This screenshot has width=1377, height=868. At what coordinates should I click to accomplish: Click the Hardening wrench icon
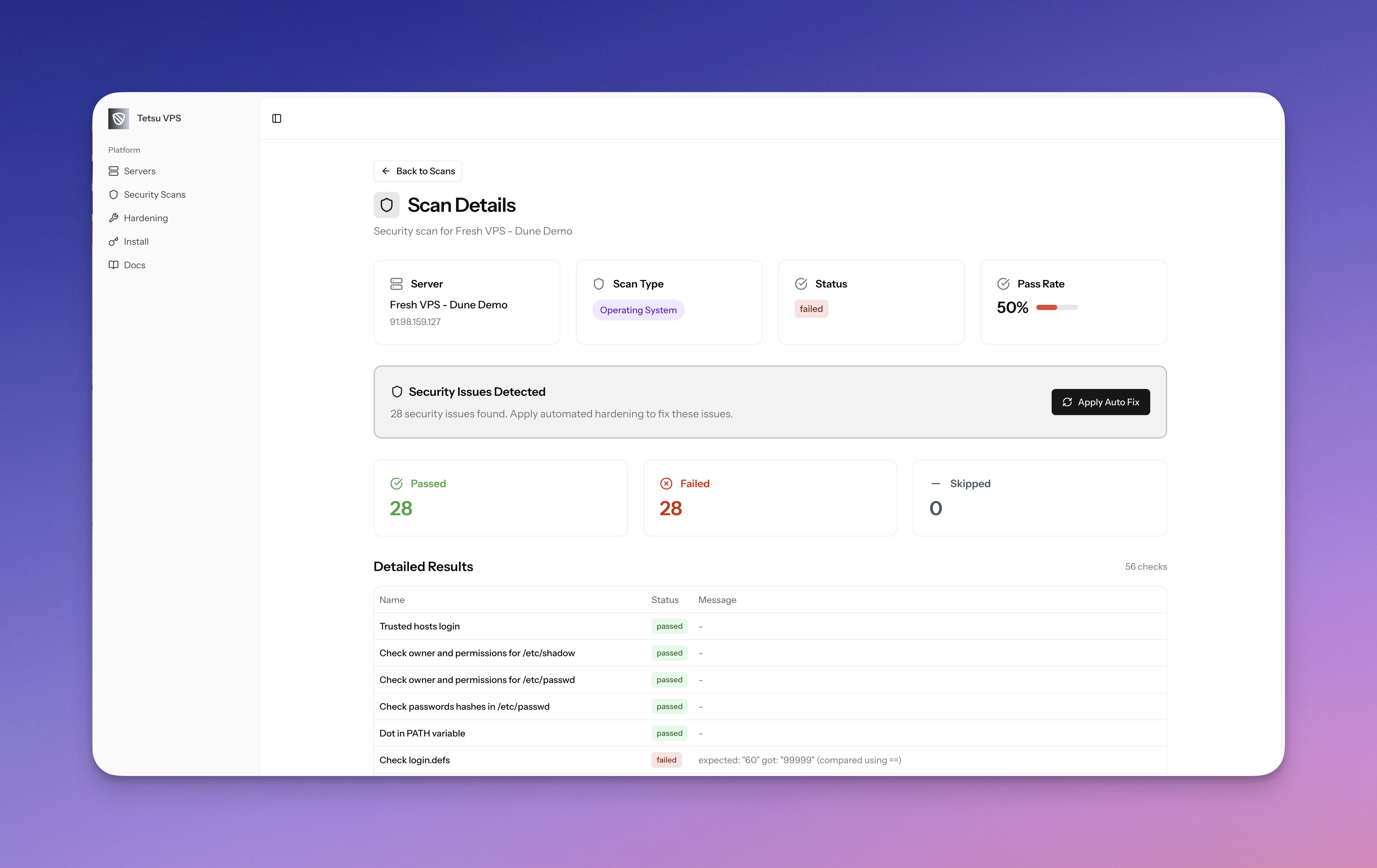pos(113,218)
